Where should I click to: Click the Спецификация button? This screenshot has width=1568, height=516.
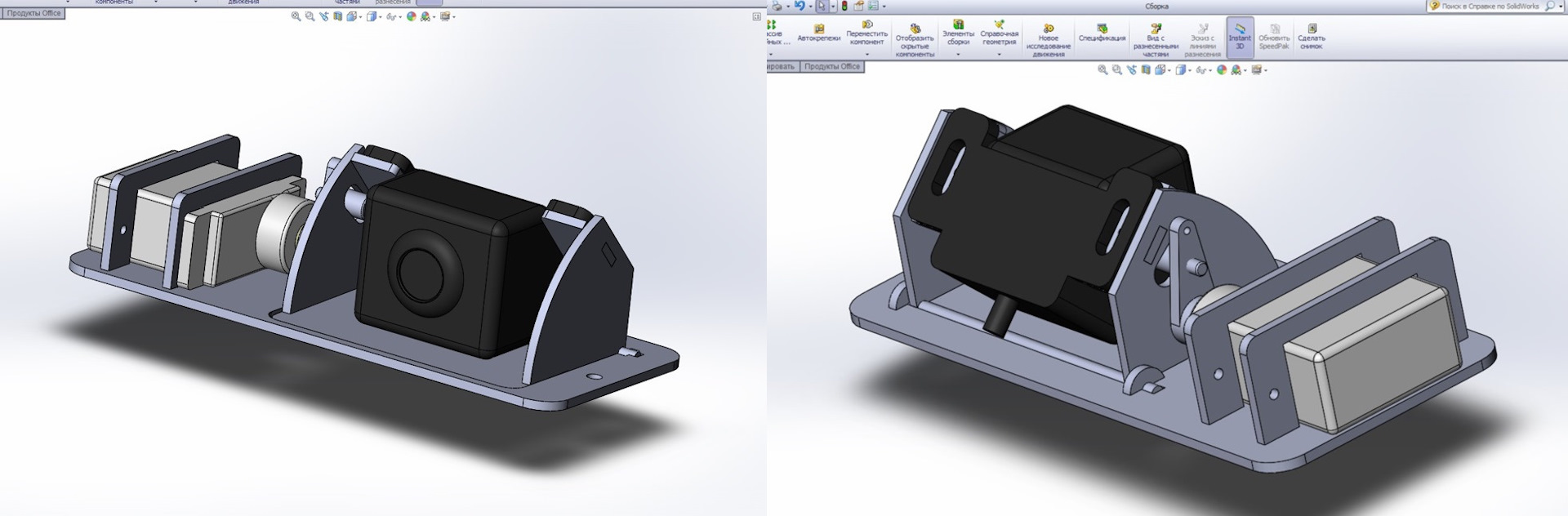coord(1102,33)
